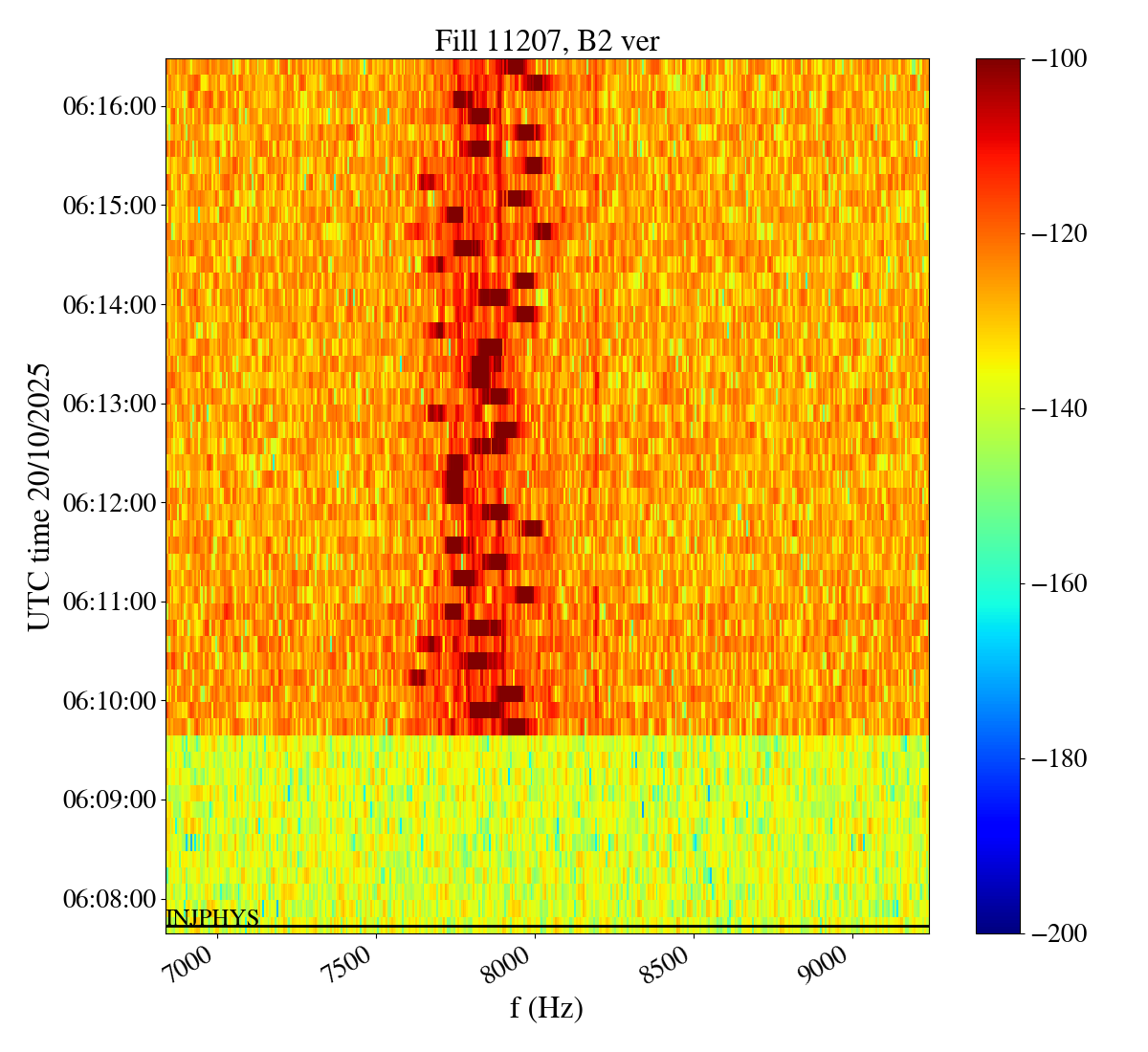Select the 06:16:00 time tick label
The width and height of the screenshot is (1148, 1052).
point(109,106)
